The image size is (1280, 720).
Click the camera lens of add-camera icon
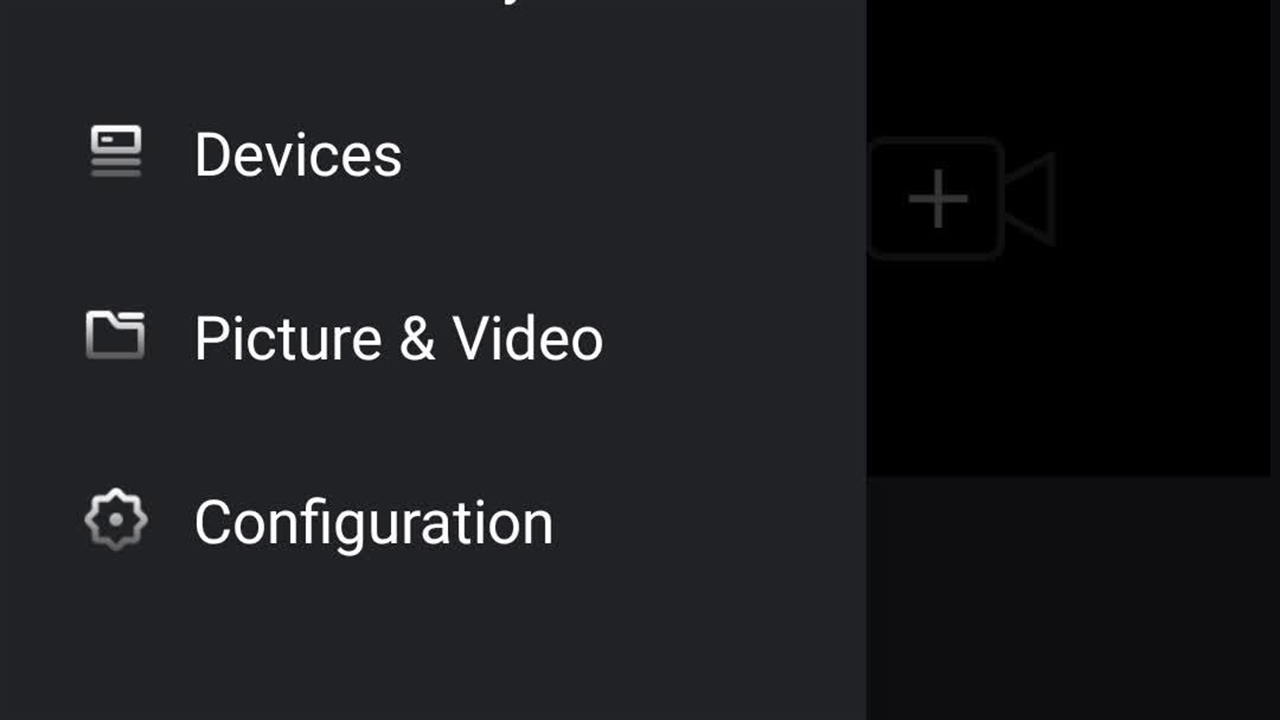[x=1030, y=199]
